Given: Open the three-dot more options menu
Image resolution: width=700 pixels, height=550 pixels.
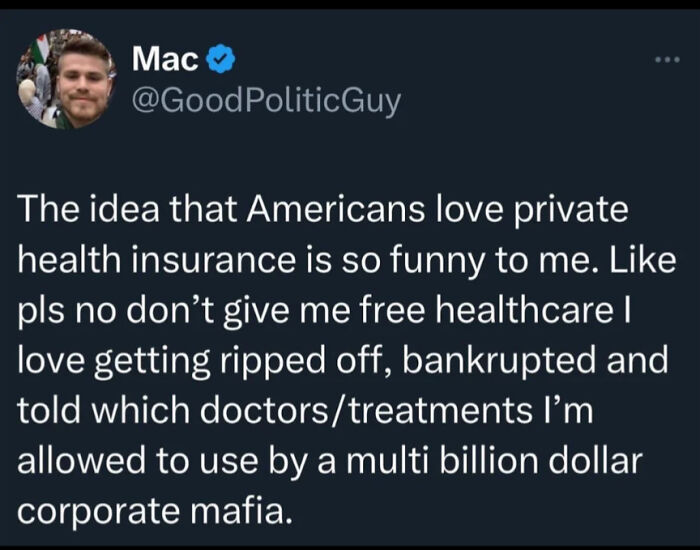Looking at the screenshot, I should pos(667,59).
